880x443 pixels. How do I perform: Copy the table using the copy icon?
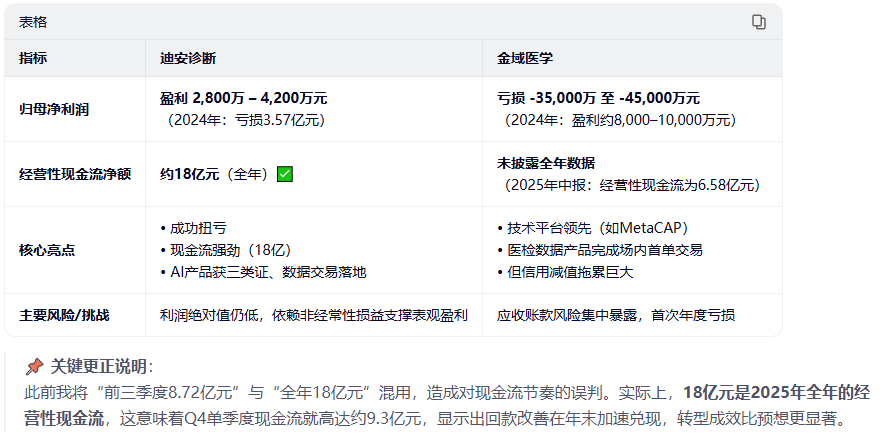[758, 22]
